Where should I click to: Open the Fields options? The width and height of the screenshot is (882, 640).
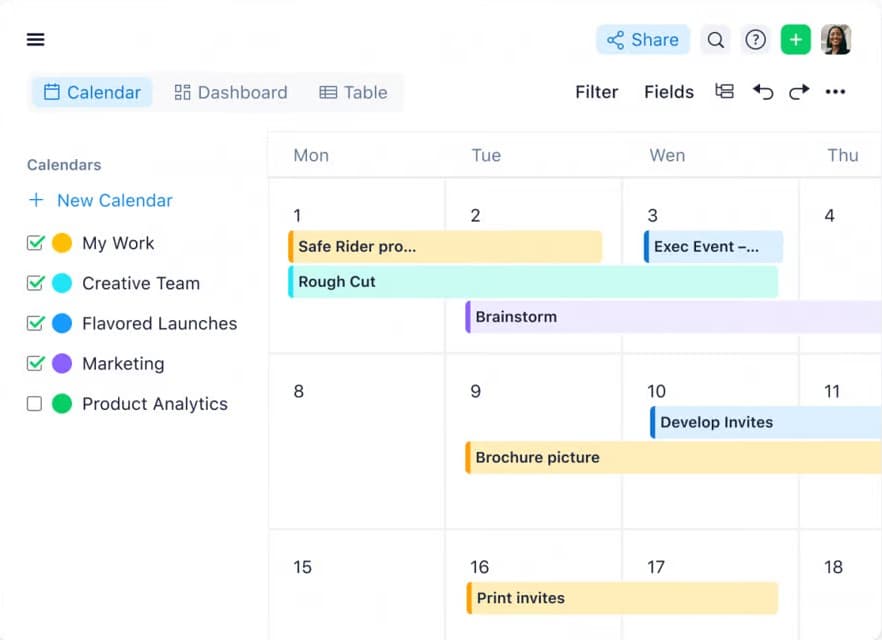(x=668, y=91)
